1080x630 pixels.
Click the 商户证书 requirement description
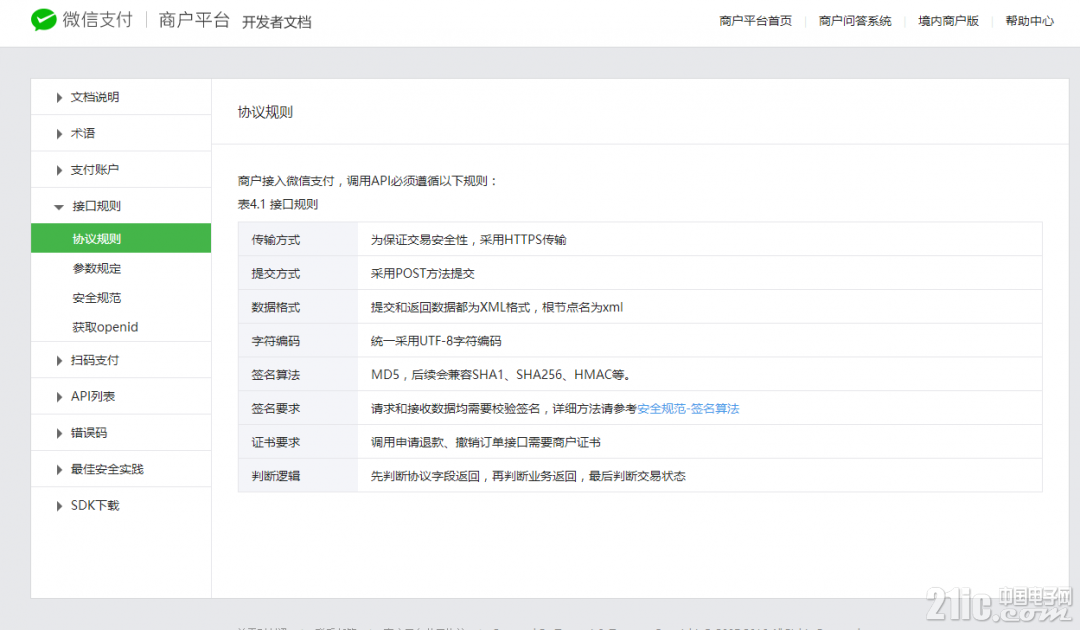click(486, 443)
